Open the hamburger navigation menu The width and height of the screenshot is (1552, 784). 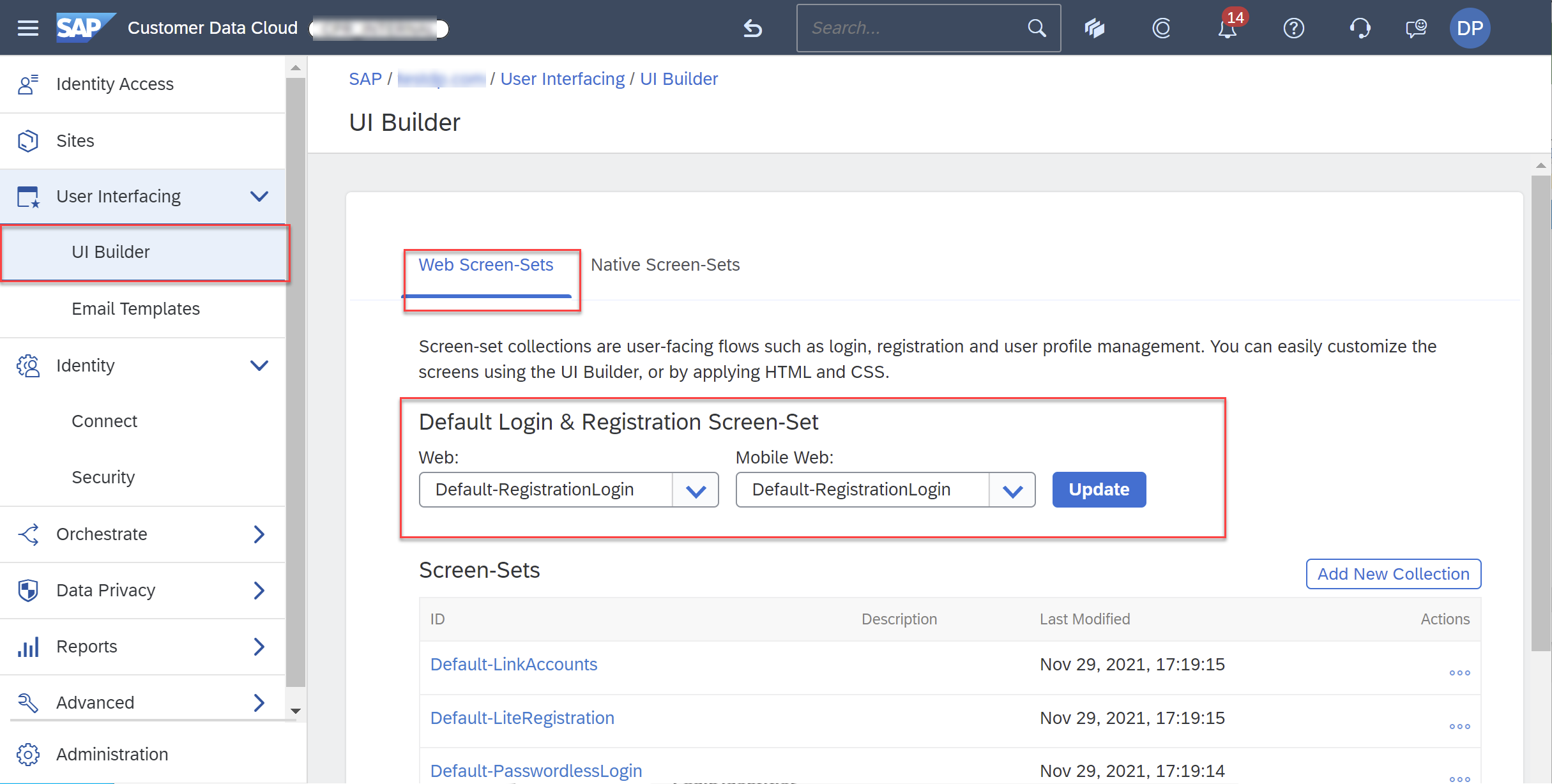pyautogui.click(x=27, y=28)
